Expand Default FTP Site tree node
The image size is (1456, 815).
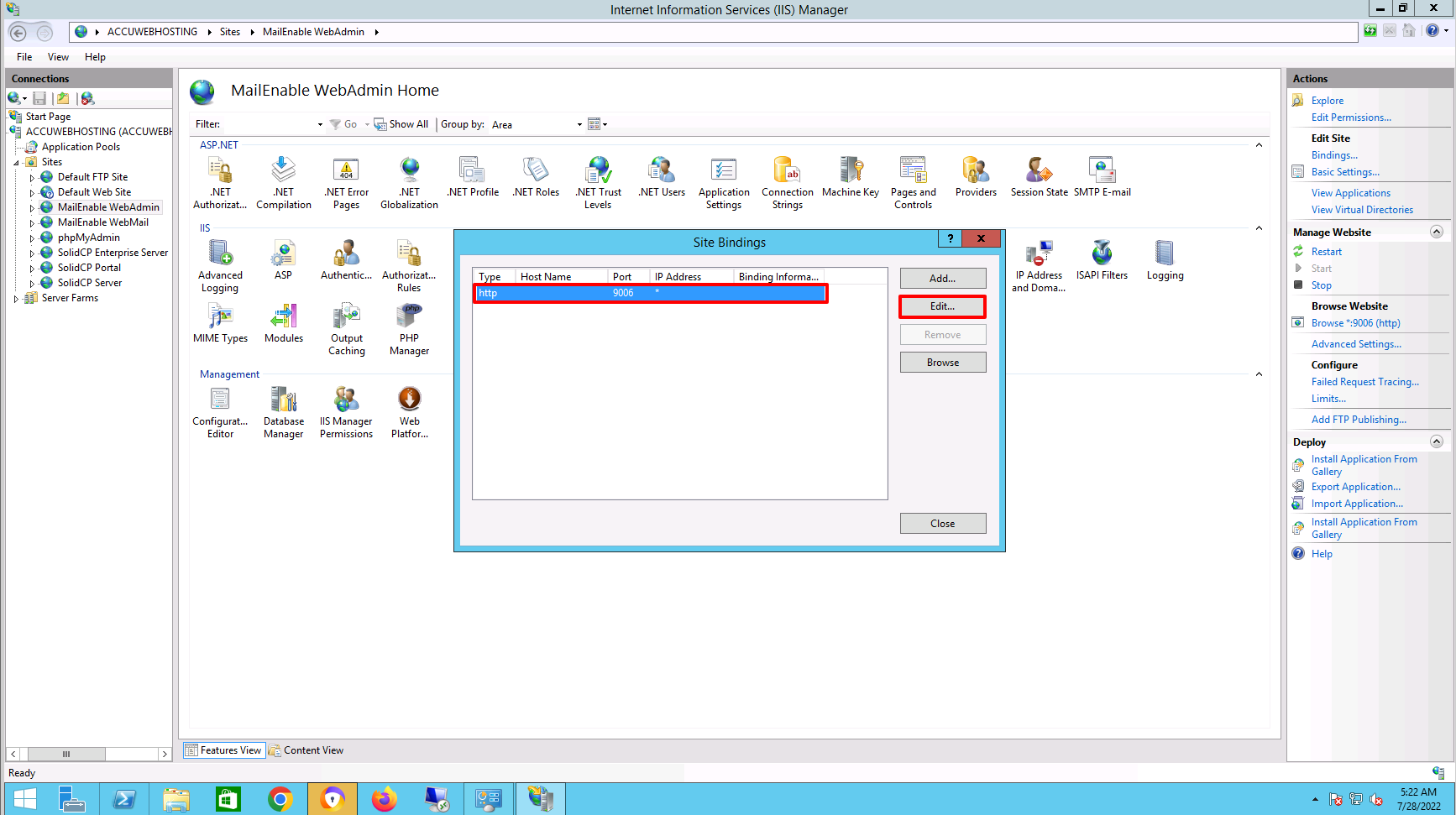coord(32,178)
